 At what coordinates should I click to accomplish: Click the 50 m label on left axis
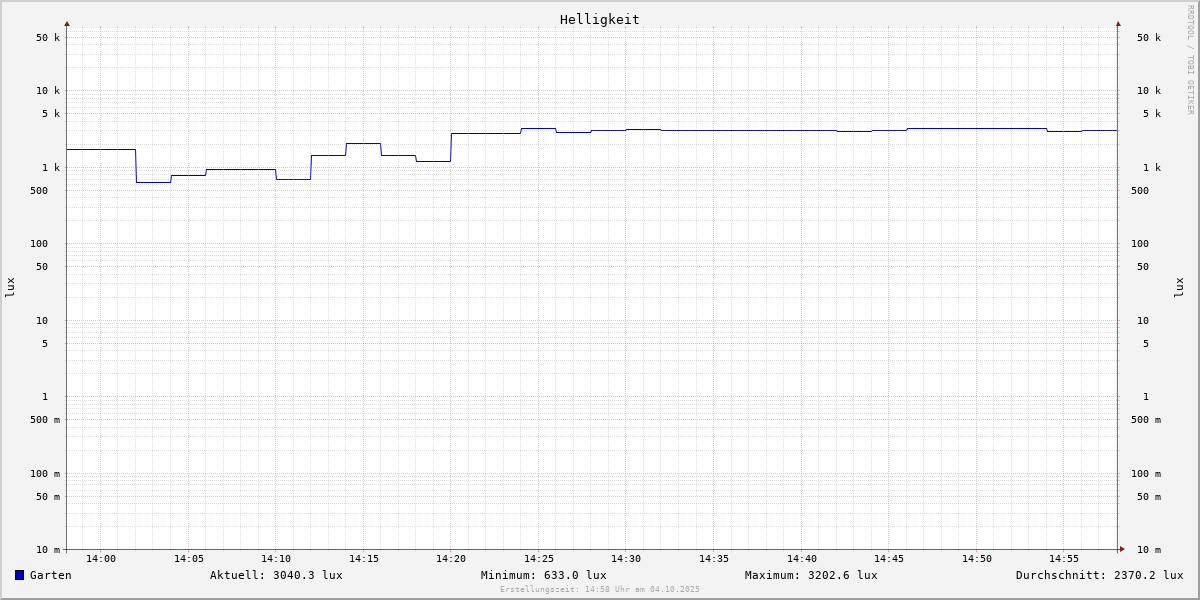(x=48, y=497)
